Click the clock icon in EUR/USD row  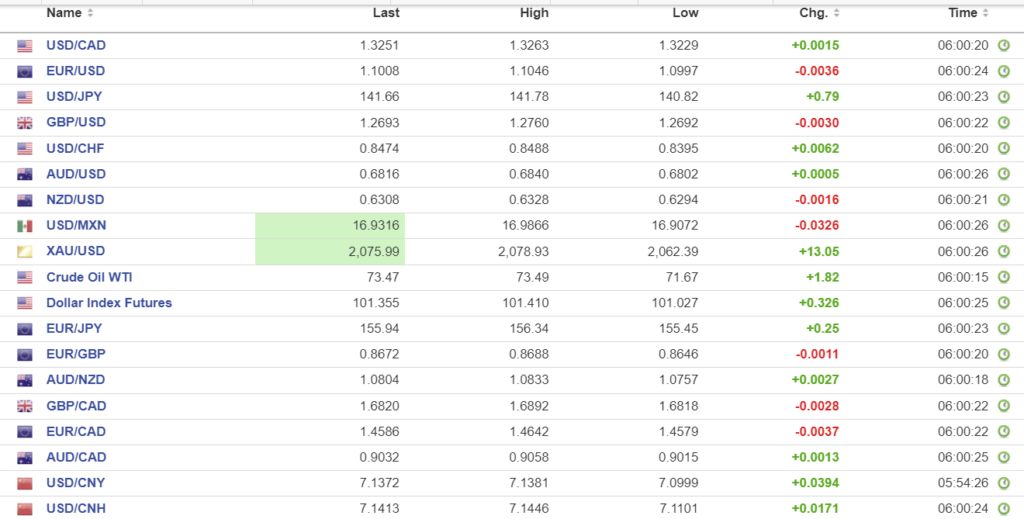(1004, 71)
